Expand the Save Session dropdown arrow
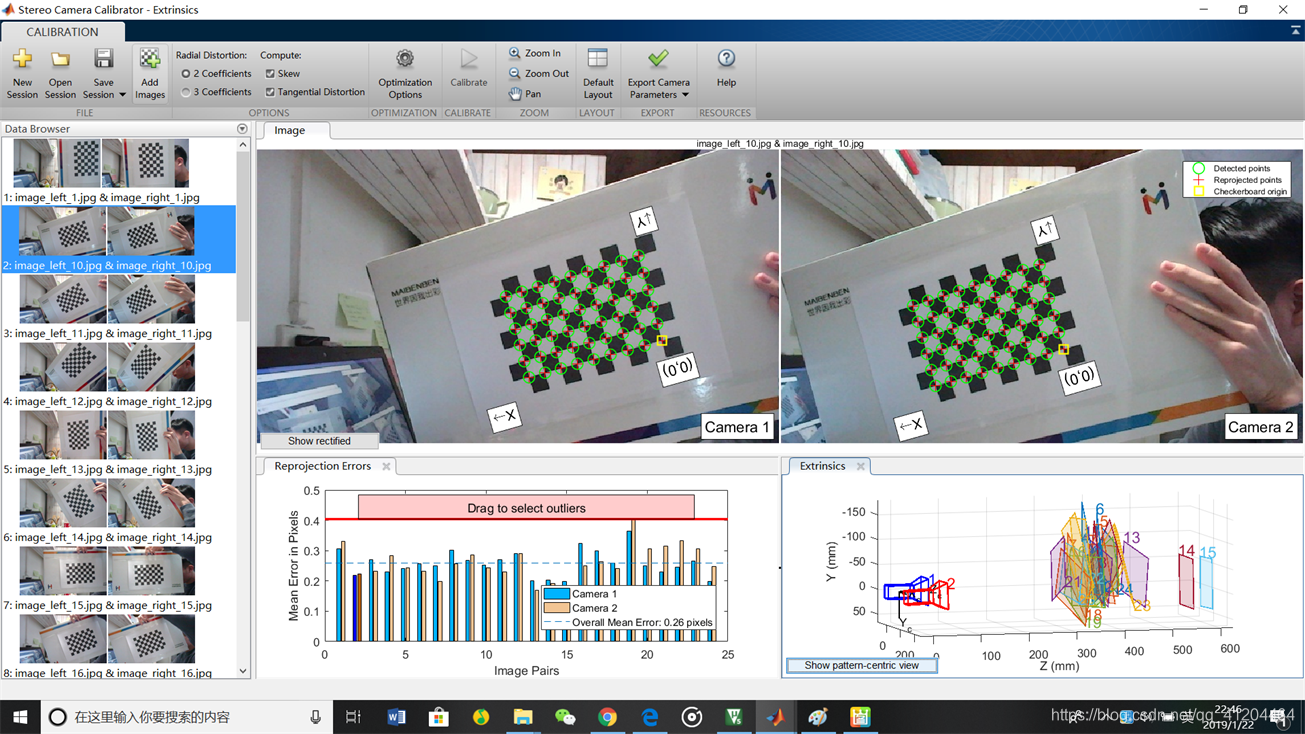This screenshot has height=734, width=1305. tap(122, 95)
